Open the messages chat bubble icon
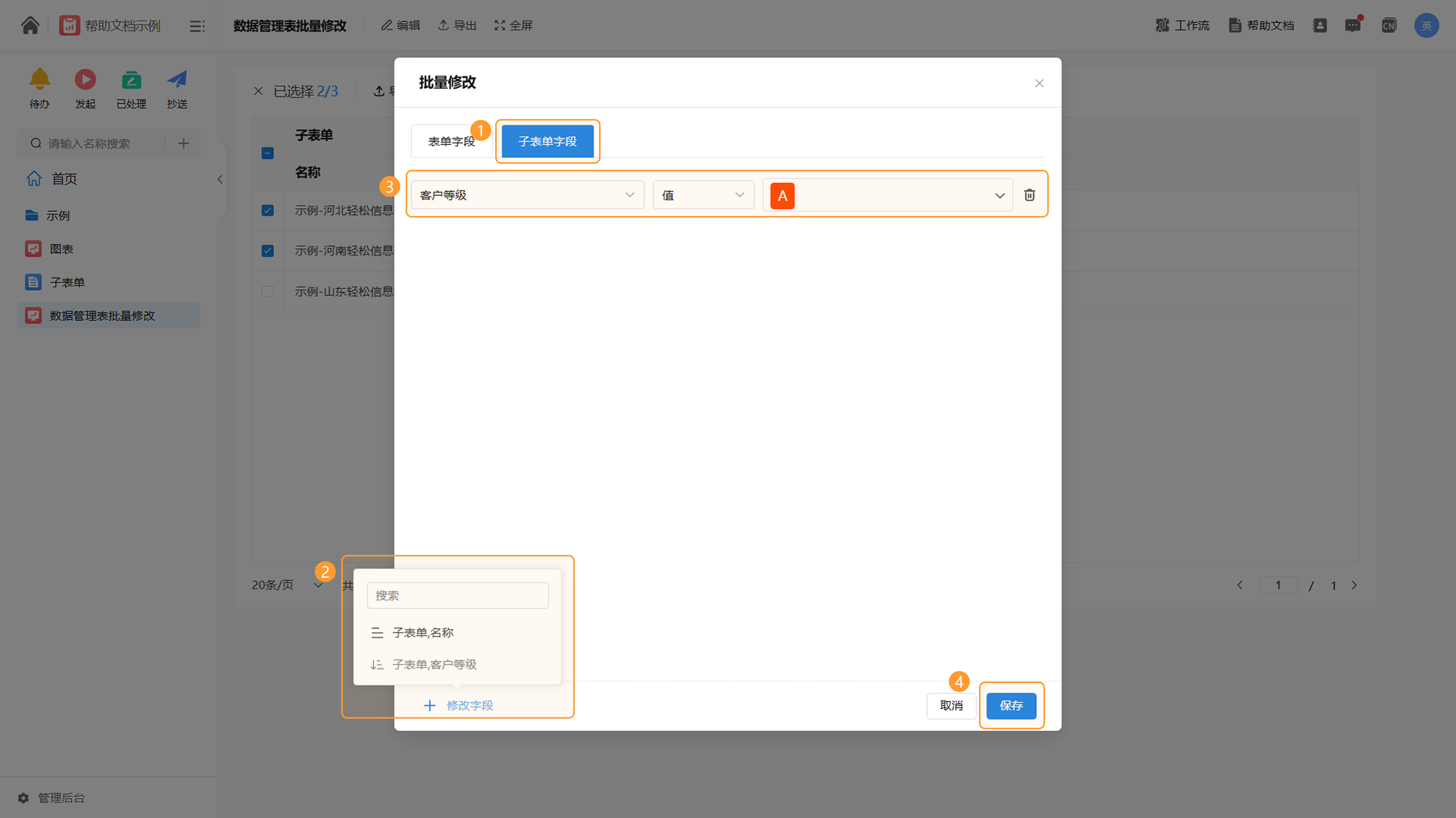The height and width of the screenshot is (818, 1456). click(x=1352, y=25)
